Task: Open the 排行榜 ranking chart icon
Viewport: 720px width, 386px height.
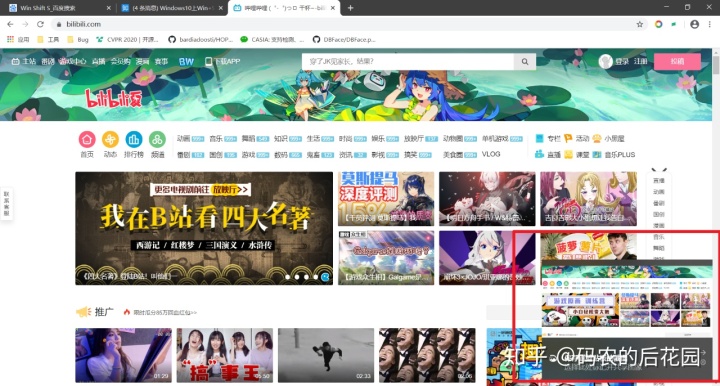Action: click(134, 139)
